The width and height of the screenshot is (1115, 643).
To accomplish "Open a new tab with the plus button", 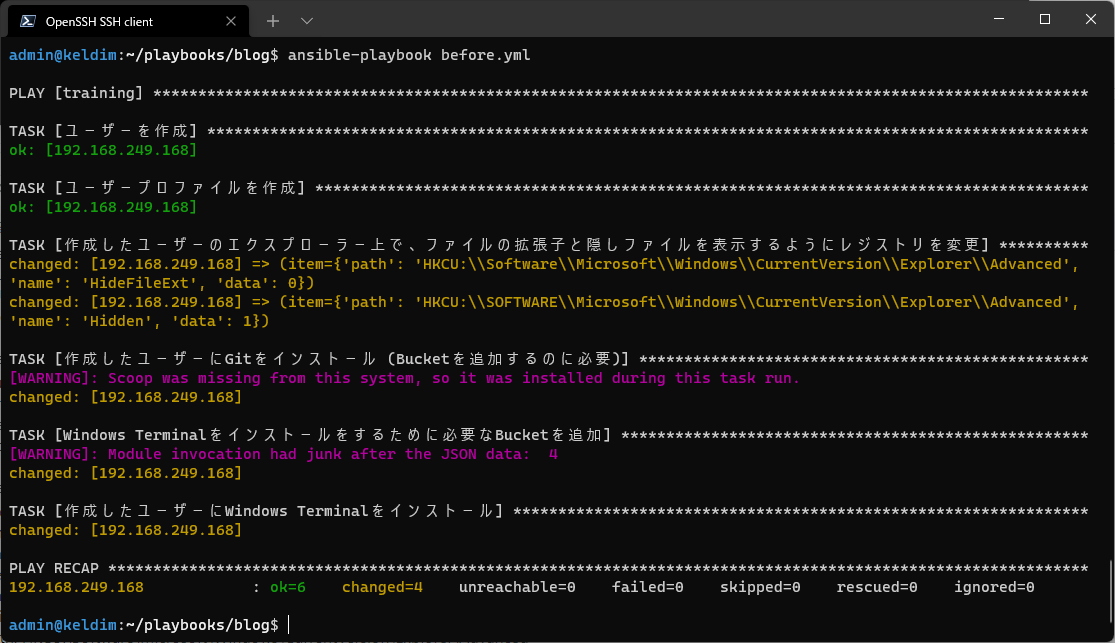I will coord(272,21).
